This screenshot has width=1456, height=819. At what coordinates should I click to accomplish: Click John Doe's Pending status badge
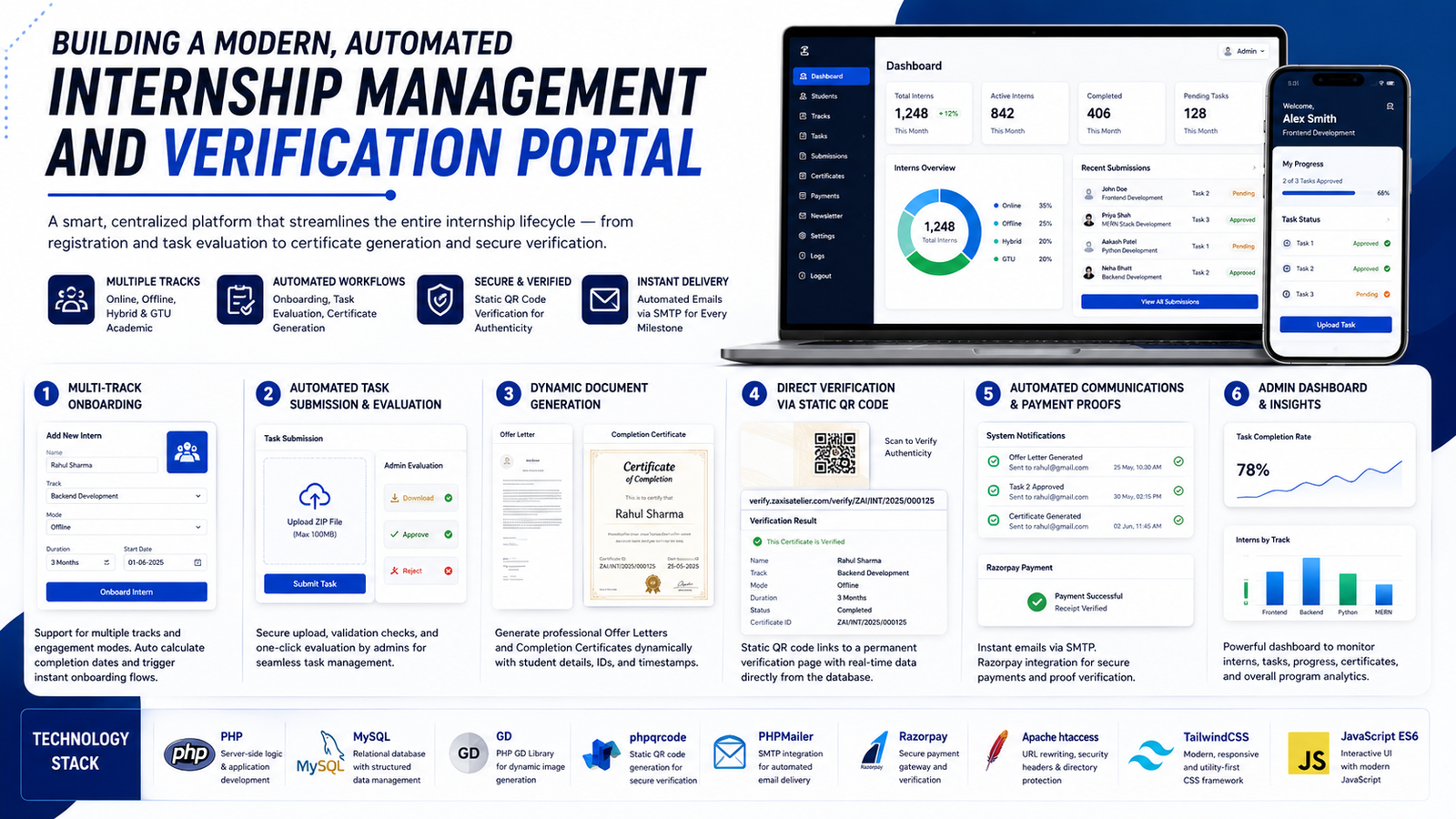pos(1243,194)
